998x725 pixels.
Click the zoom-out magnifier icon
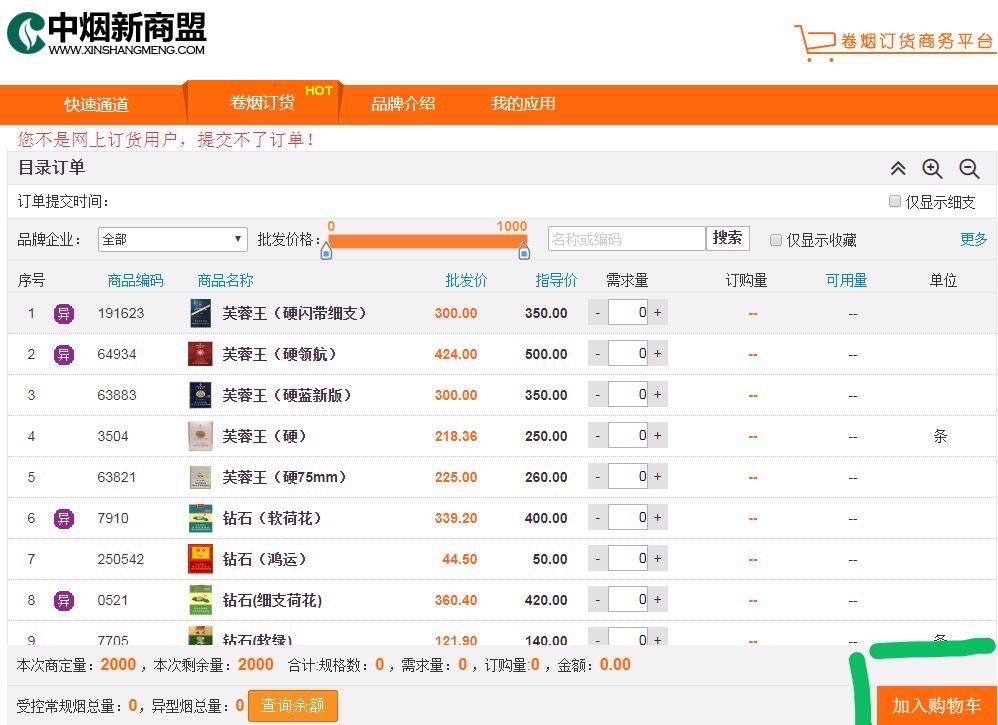pyautogui.click(x=969, y=169)
